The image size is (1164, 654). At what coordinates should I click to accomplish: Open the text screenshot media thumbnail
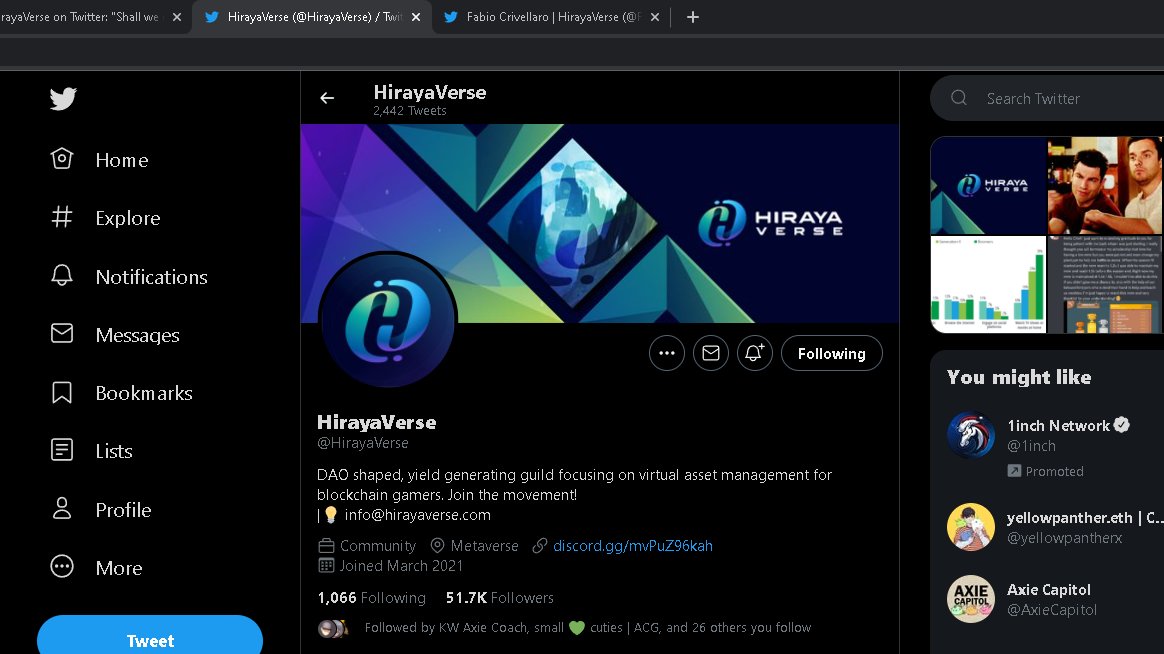(x=1105, y=284)
